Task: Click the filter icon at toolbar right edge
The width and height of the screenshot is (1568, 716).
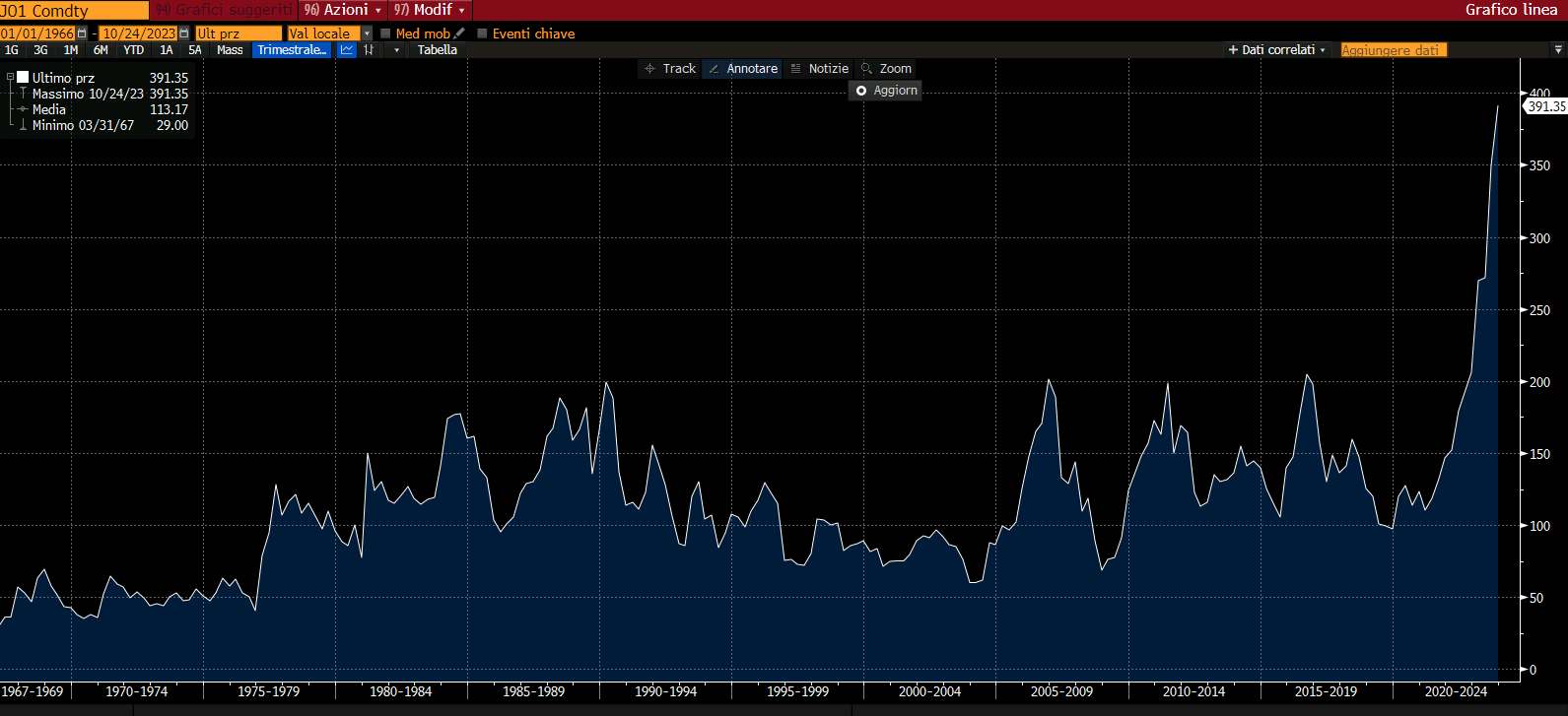Action: coord(1558,50)
